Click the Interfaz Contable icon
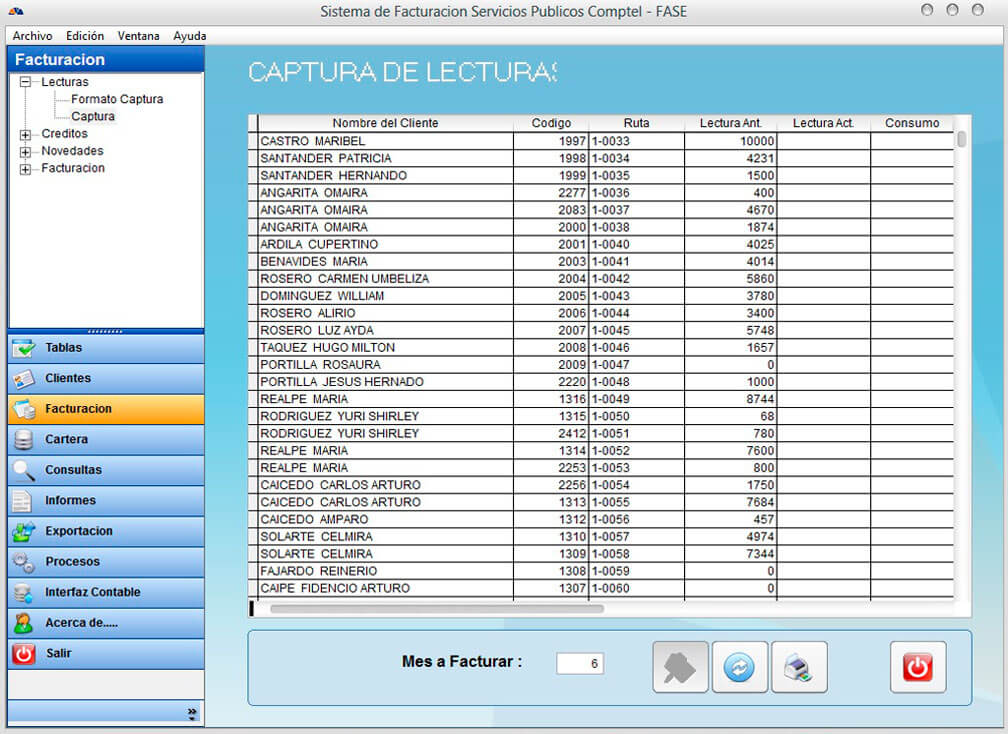 coord(24,593)
